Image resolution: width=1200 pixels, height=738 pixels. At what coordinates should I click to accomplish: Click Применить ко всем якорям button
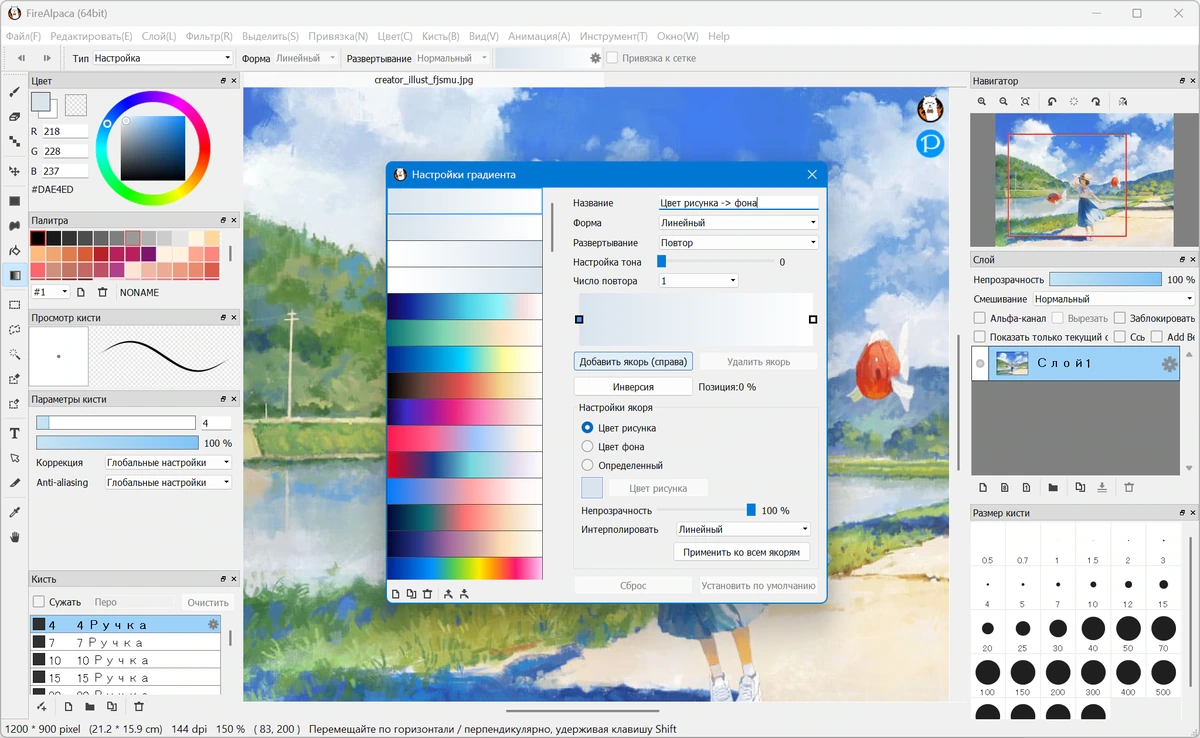click(x=741, y=552)
